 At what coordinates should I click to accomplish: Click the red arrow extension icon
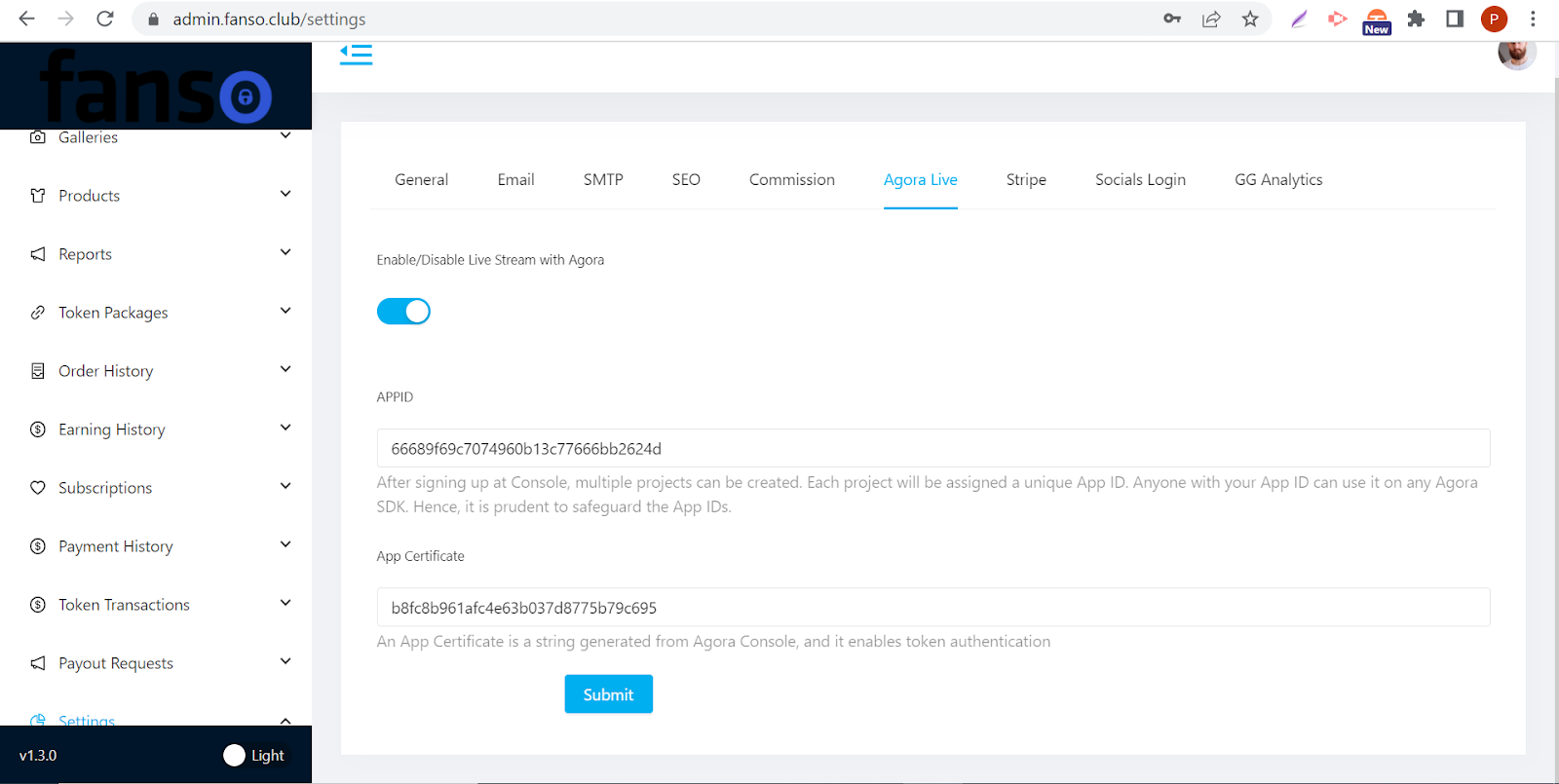click(1338, 19)
